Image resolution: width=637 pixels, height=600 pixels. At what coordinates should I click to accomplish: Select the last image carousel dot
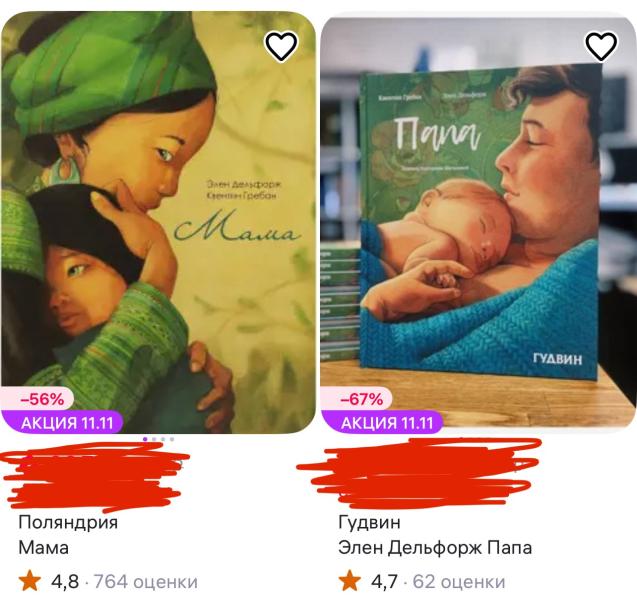172,439
